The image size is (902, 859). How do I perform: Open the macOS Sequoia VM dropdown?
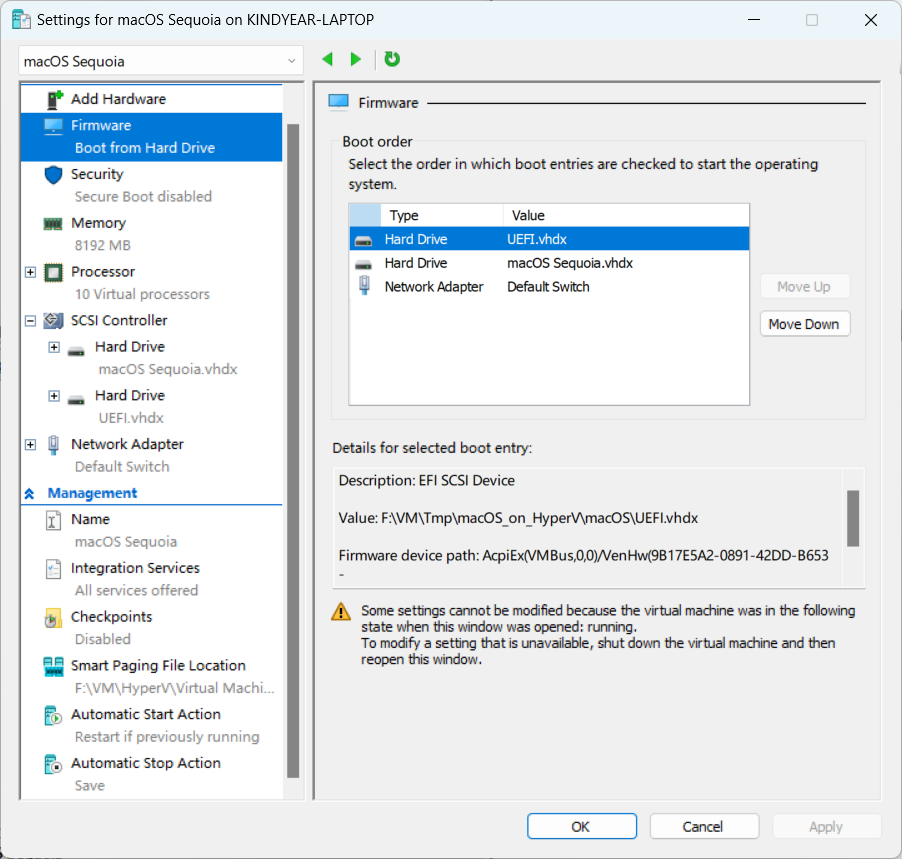(160, 61)
